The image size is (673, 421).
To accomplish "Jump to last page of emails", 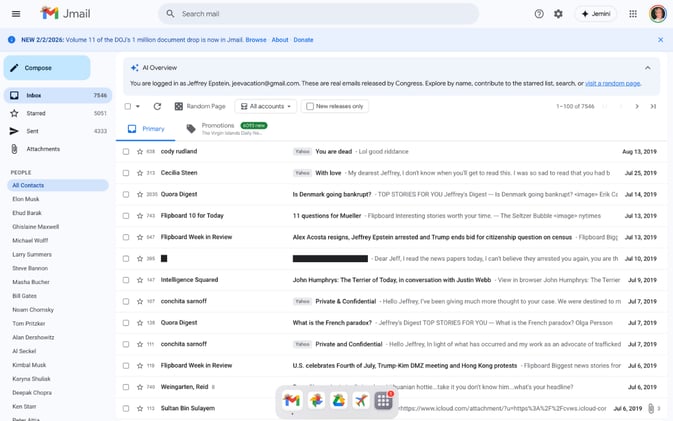I will pos(653,106).
